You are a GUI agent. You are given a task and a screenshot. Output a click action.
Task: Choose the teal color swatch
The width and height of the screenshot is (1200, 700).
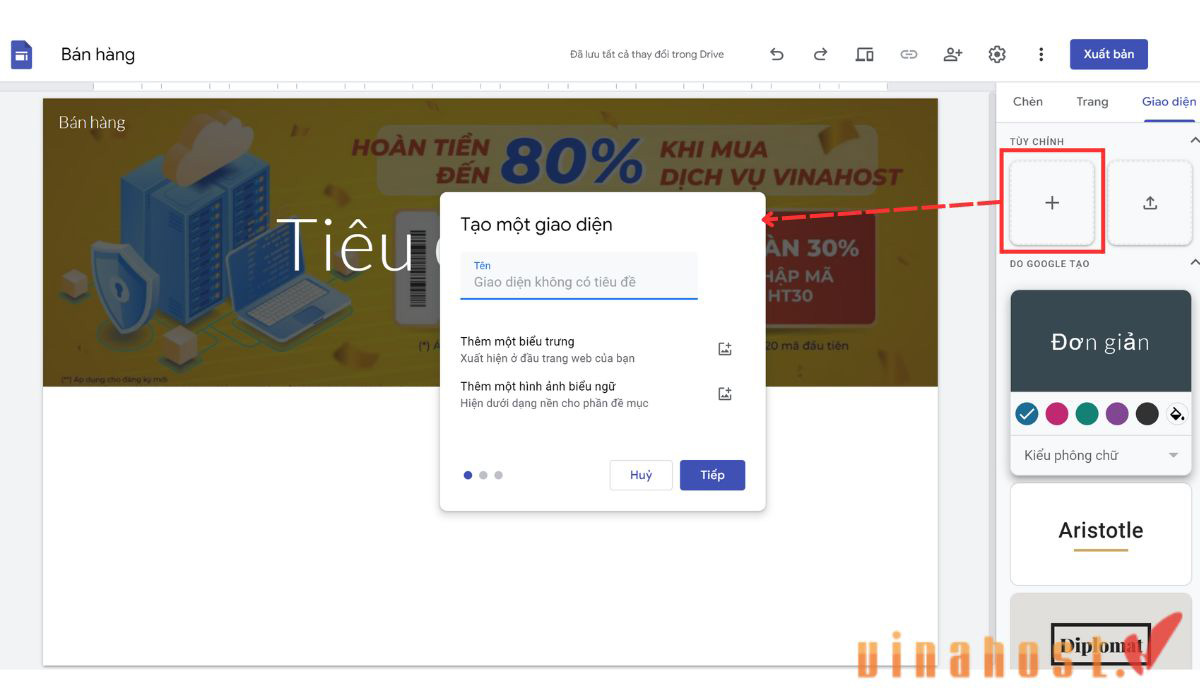tap(1087, 414)
